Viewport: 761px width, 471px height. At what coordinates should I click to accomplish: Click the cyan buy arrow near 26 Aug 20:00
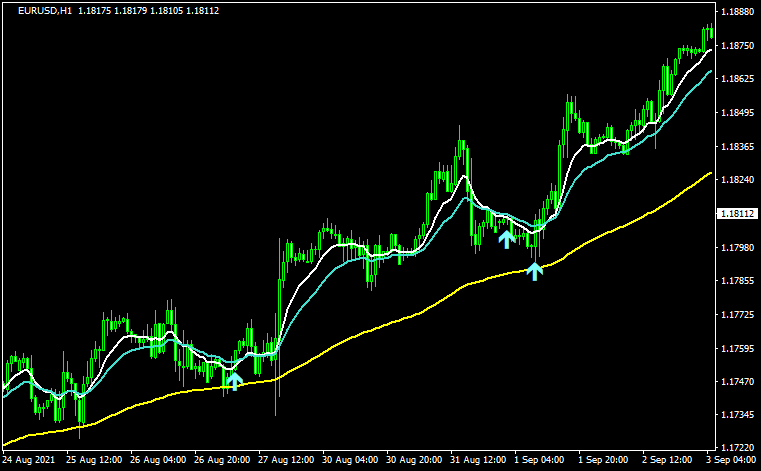(234, 380)
